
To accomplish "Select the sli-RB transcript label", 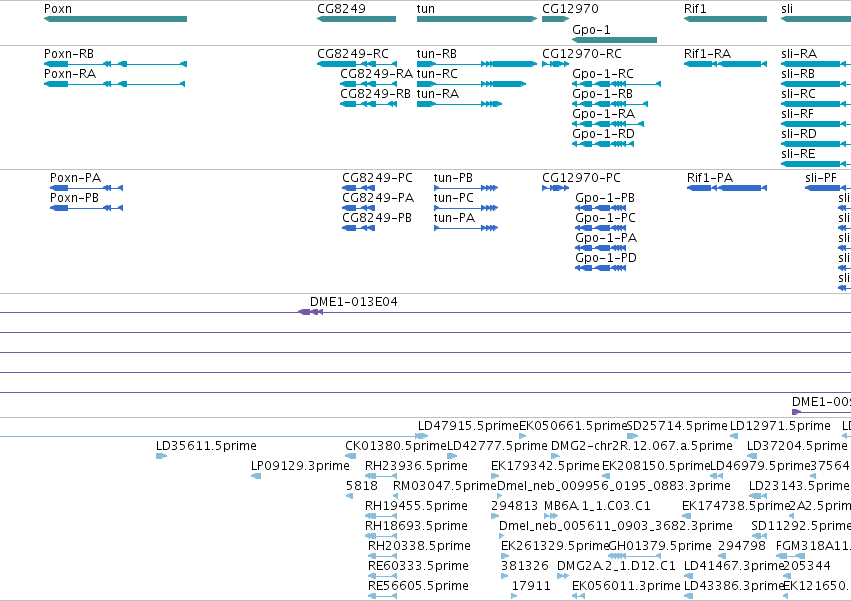I will pyautogui.click(x=798, y=74).
